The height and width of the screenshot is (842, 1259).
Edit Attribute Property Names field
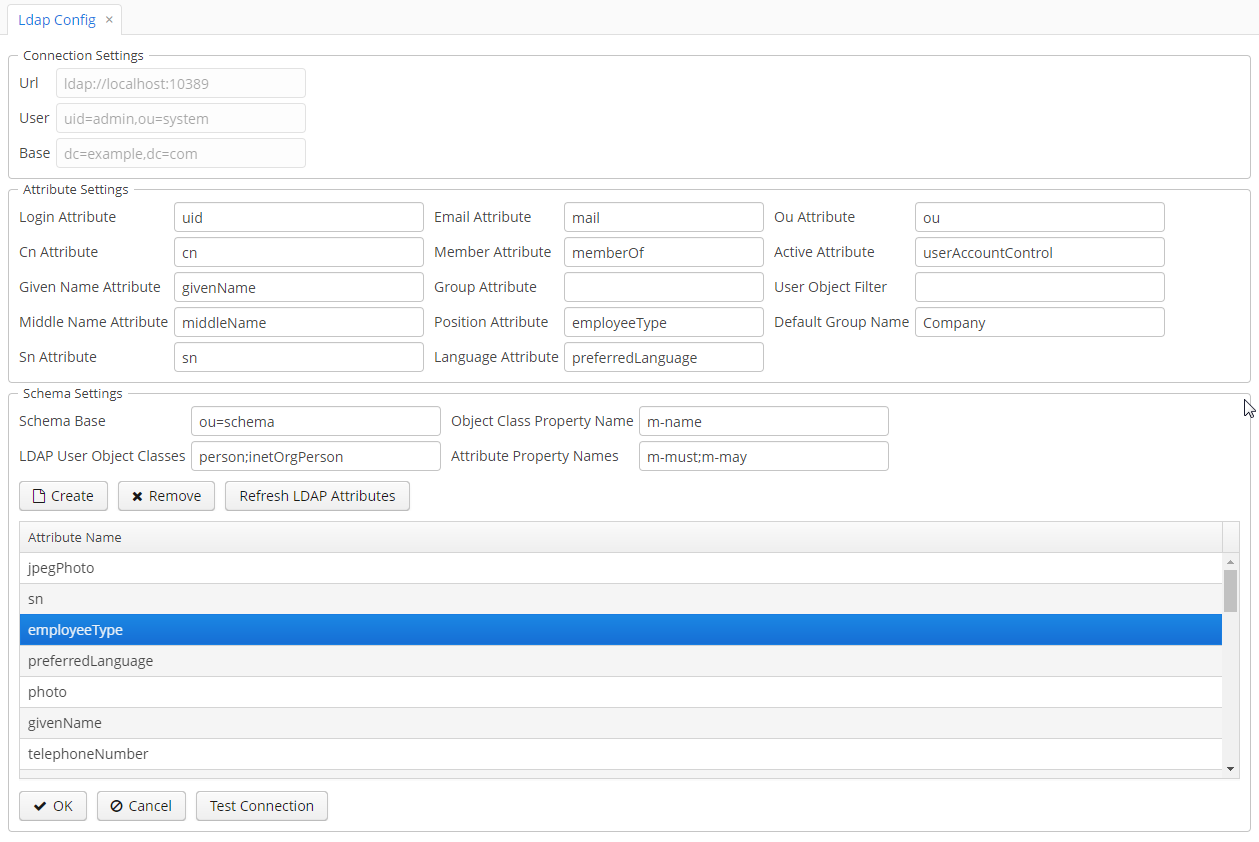(x=764, y=456)
